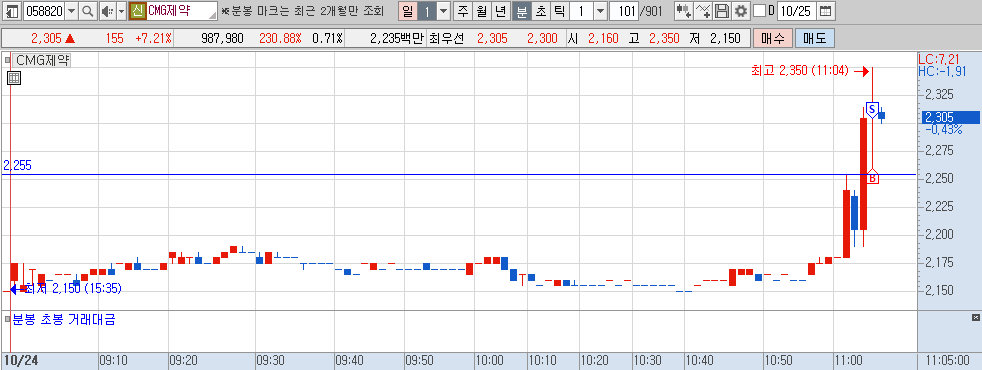Click the small square beside 분봉 초봉 거래대금
This screenshot has height=370, width=982.
click(x=8, y=320)
